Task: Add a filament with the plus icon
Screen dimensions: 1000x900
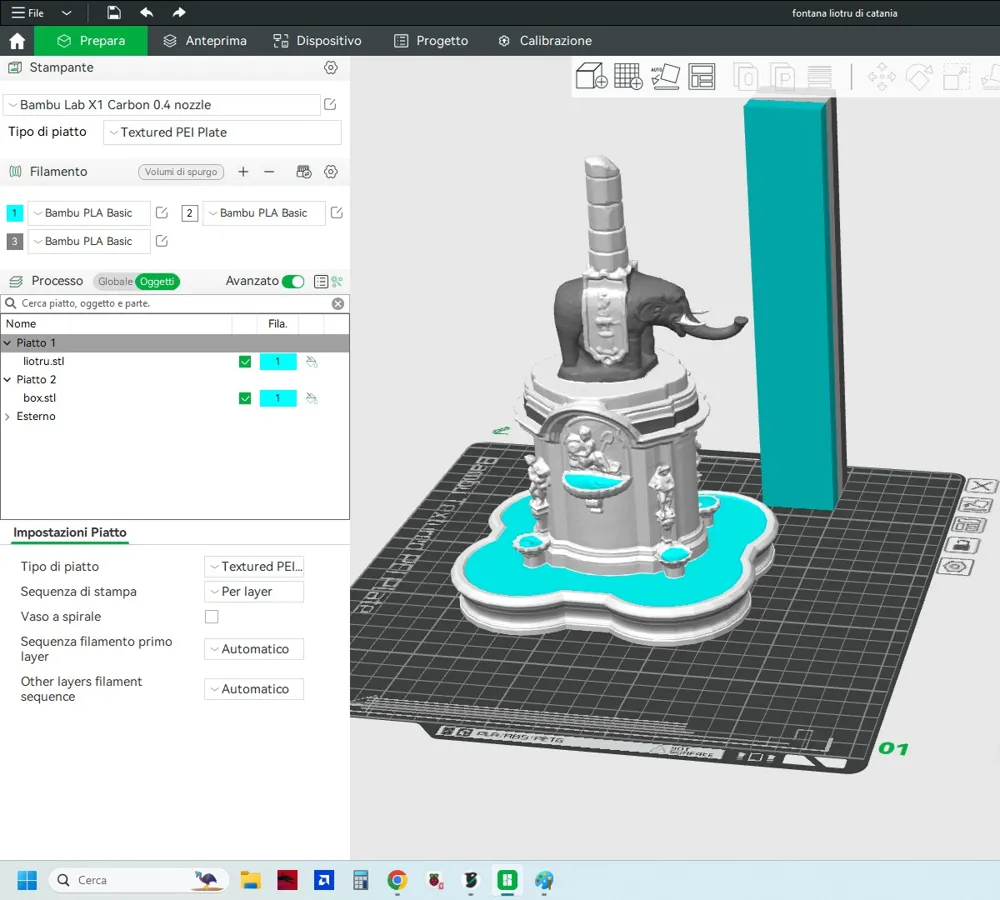Action: pyautogui.click(x=243, y=172)
